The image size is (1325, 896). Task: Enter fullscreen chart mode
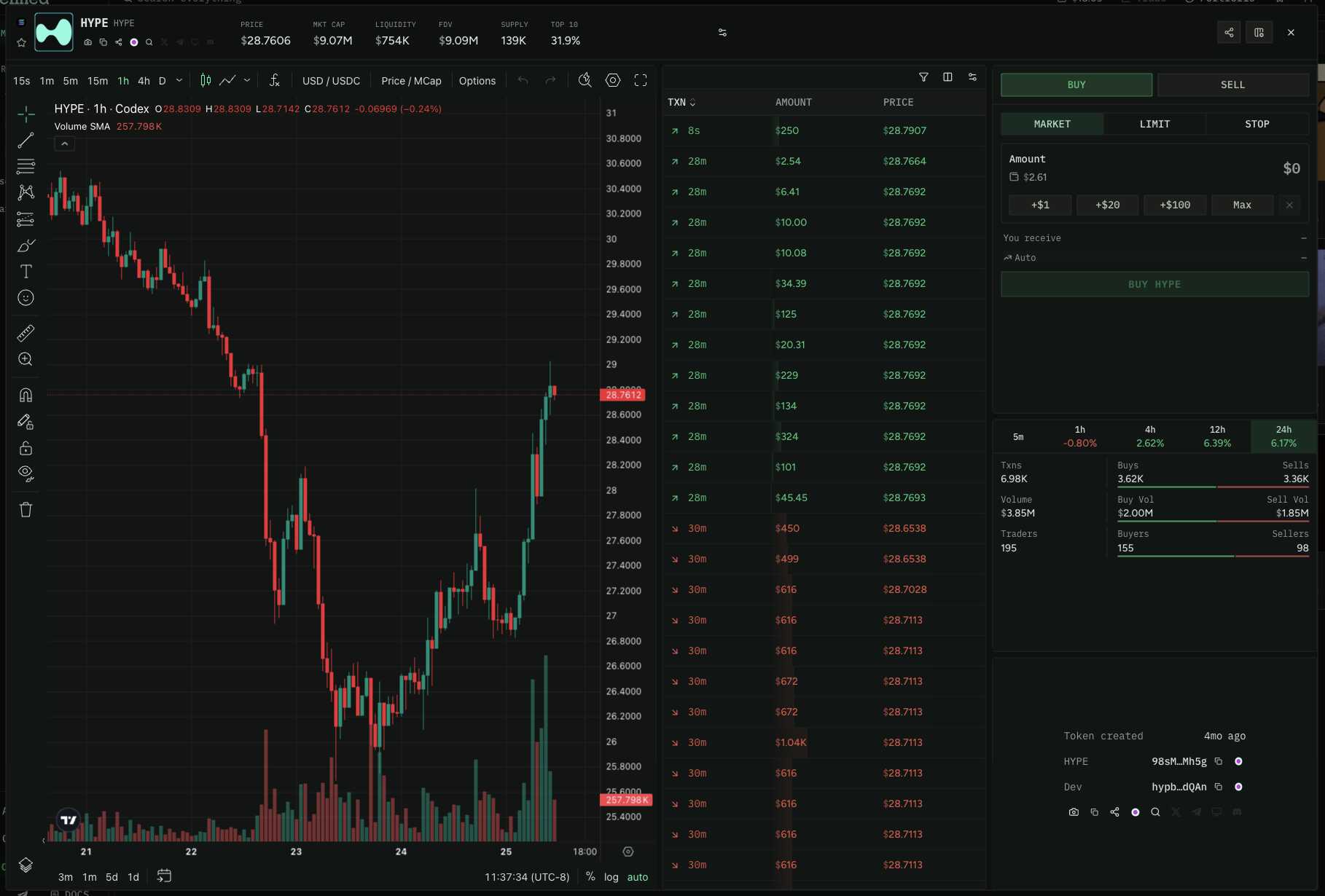[x=641, y=80]
